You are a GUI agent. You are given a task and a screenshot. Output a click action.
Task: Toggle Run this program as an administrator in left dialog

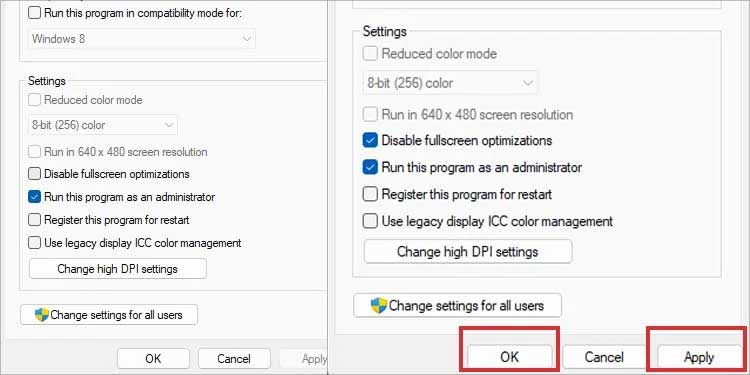[34, 197]
